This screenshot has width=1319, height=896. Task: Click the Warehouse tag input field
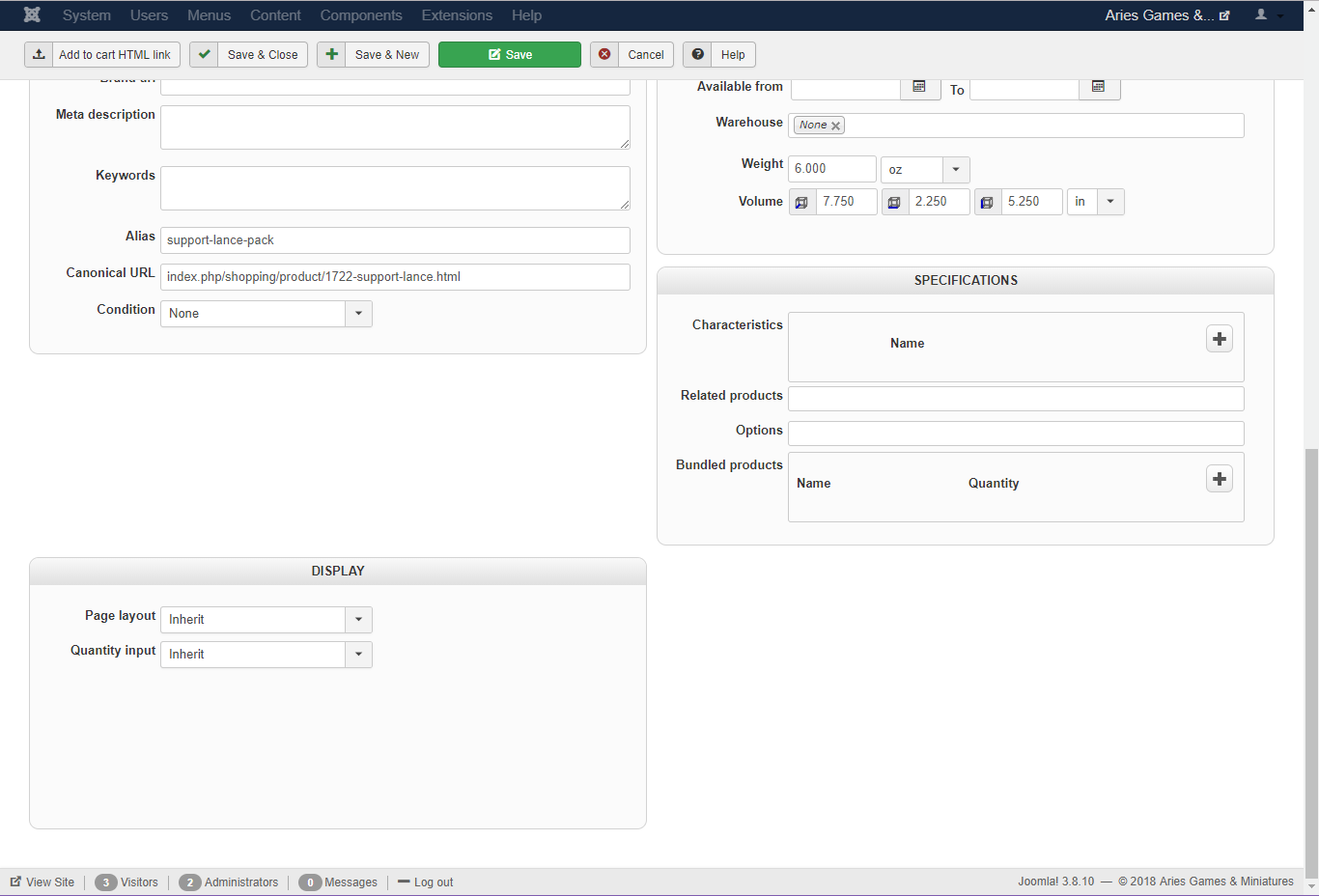[x=1016, y=126]
